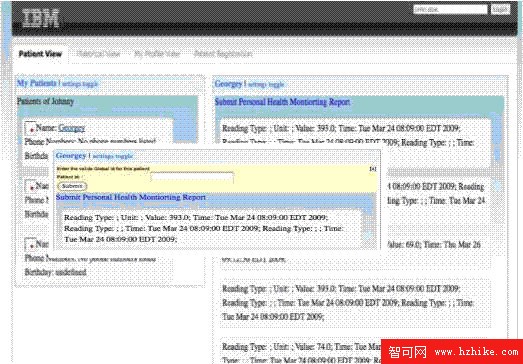
Task: Open Submit Personal Health Monitoring Report in right panel
Action: coord(282,102)
